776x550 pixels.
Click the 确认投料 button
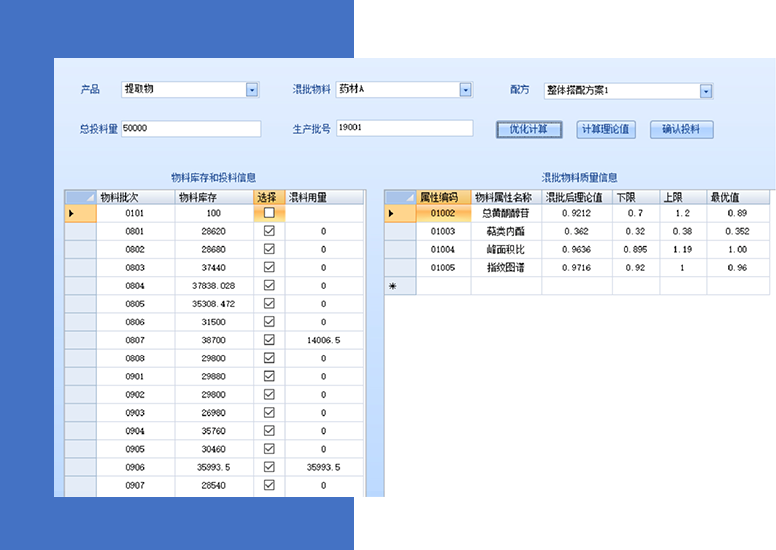coord(681,130)
